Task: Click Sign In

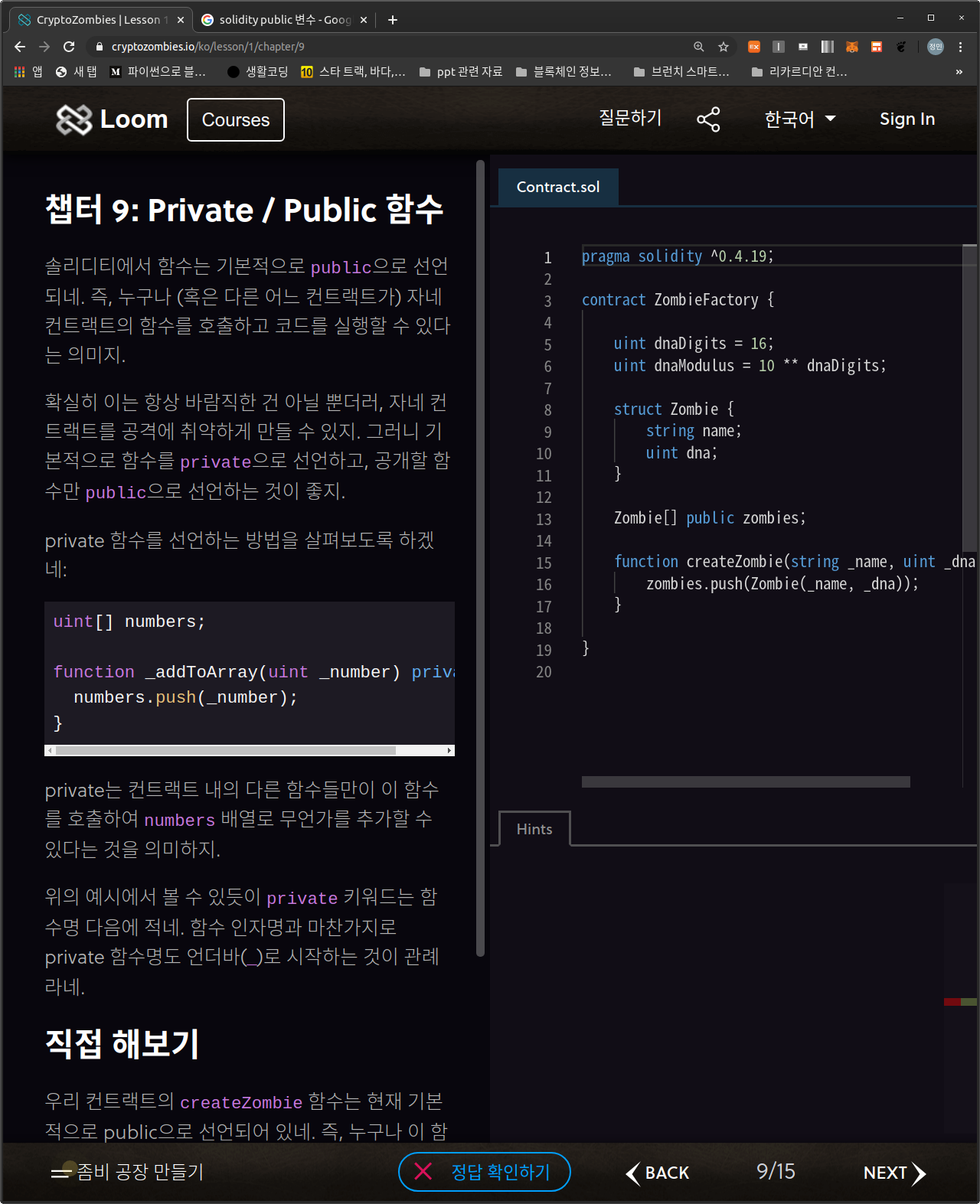Action: pyautogui.click(x=907, y=119)
